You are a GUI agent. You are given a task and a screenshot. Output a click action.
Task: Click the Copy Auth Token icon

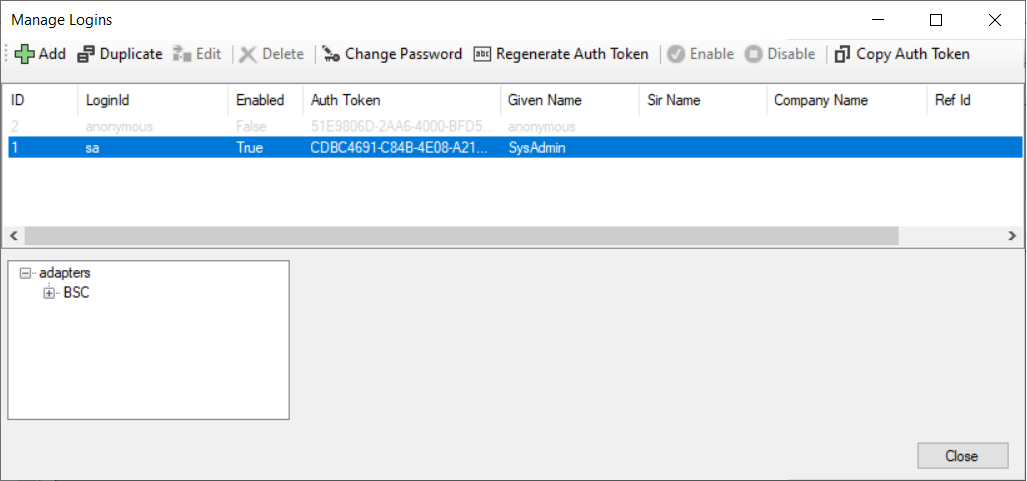(x=843, y=54)
